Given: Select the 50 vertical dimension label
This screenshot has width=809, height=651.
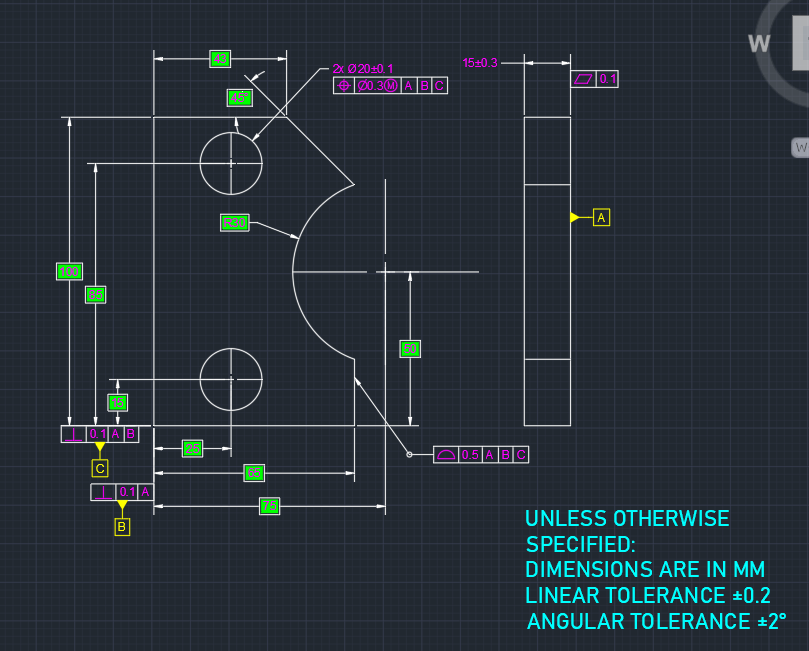Looking at the screenshot, I should point(410,349).
